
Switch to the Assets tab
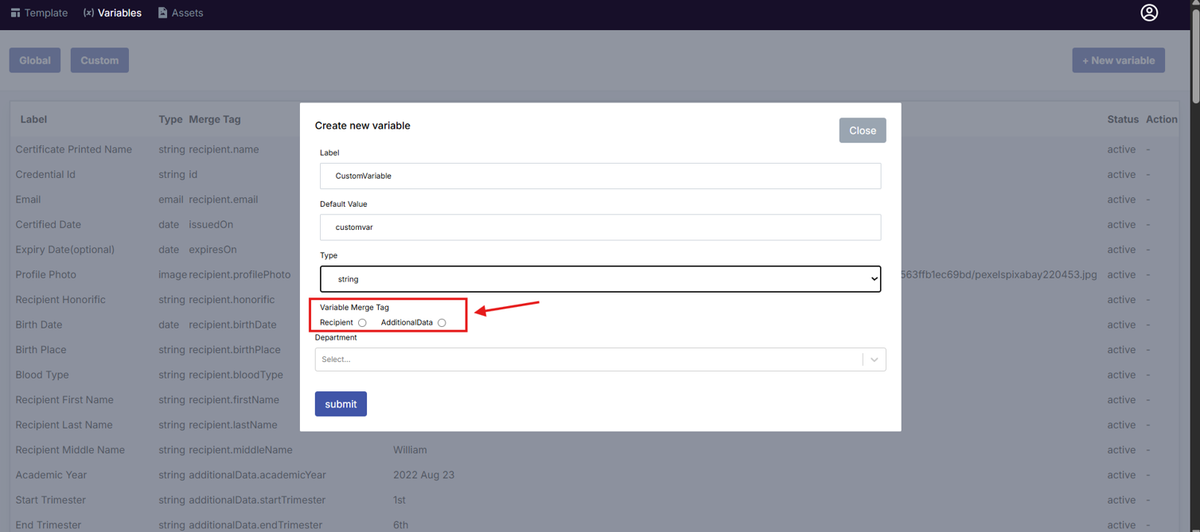180,13
